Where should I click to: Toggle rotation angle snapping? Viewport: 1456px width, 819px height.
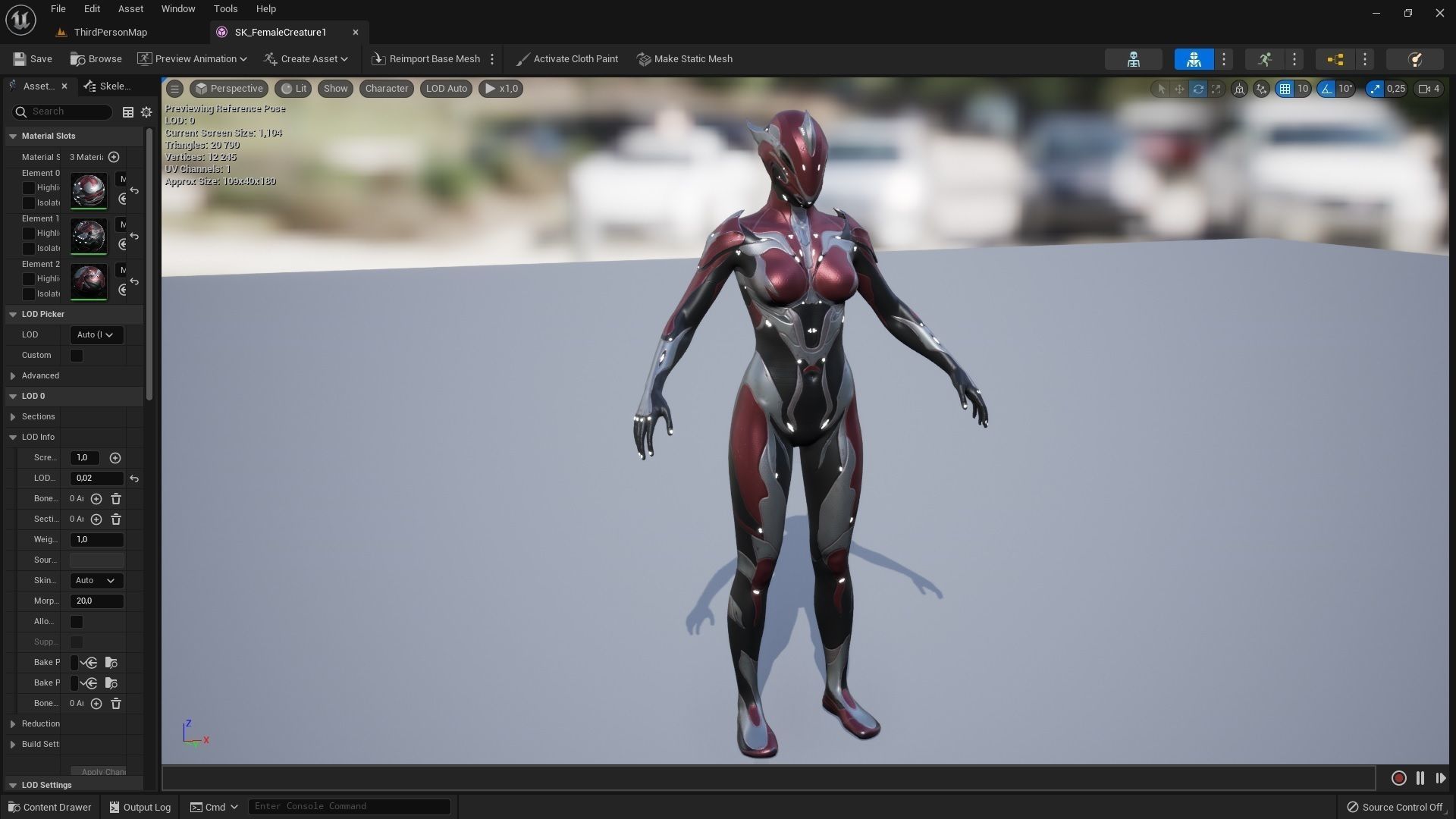pyautogui.click(x=1326, y=89)
